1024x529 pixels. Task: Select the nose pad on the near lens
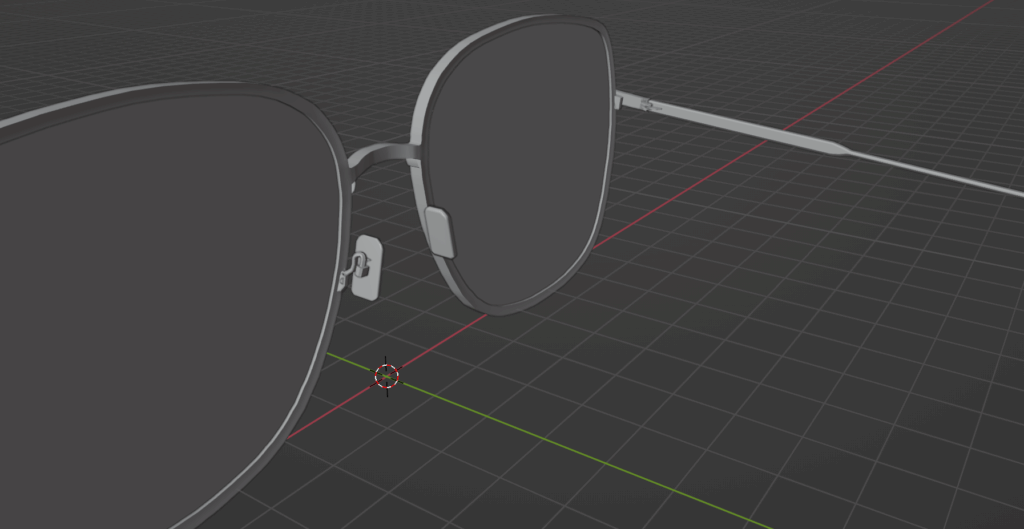point(367,268)
